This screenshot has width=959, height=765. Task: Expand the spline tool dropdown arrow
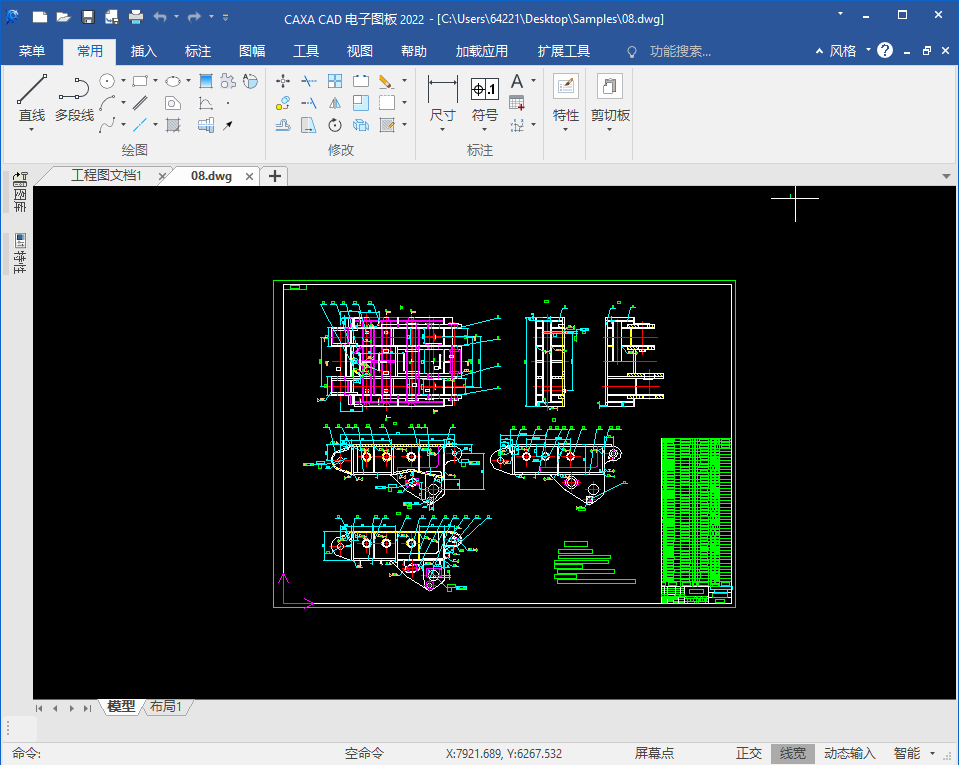[x=124, y=125]
